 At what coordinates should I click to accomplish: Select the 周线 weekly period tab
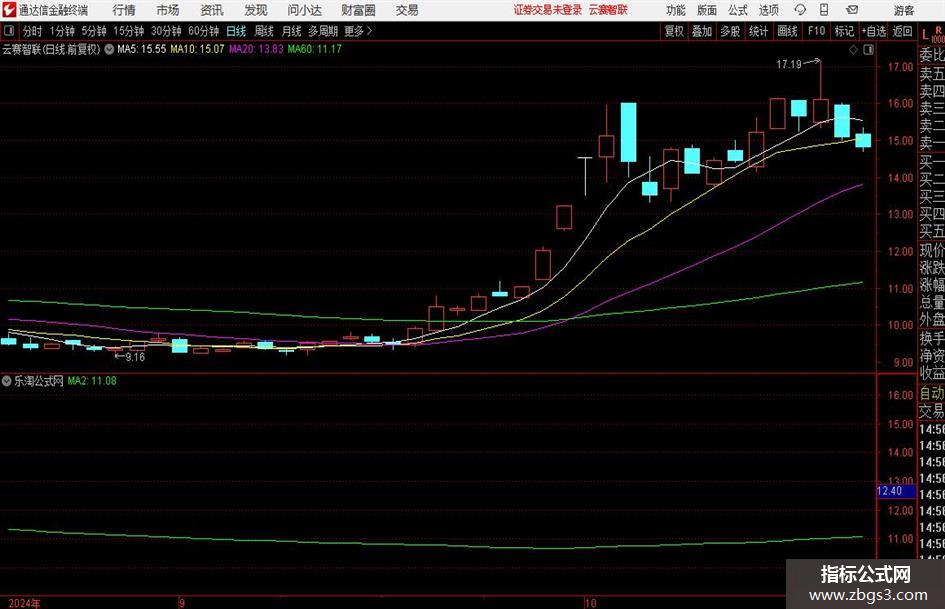tap(264, 31)
